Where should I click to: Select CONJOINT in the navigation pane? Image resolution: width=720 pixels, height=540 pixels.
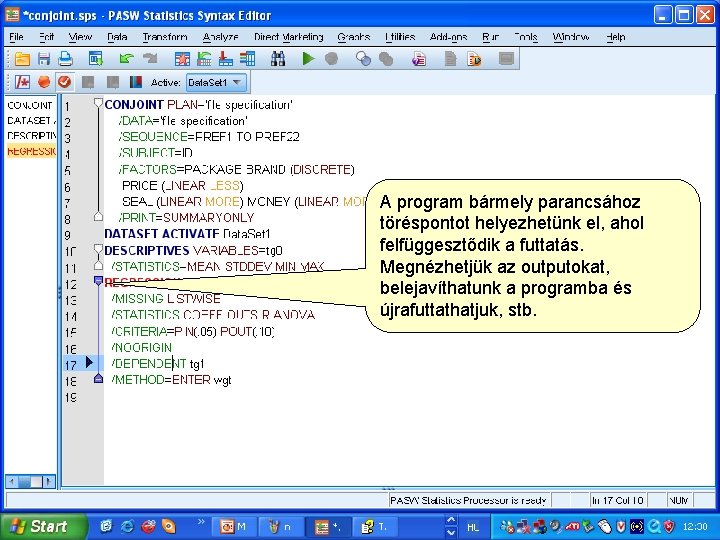click(x=31, y=105)
